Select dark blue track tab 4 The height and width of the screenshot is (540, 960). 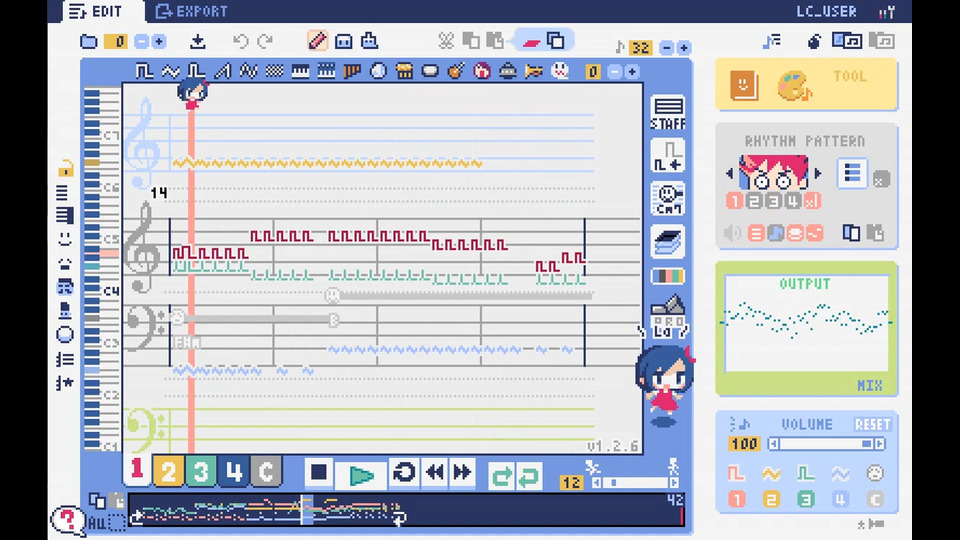coord(233,471)
